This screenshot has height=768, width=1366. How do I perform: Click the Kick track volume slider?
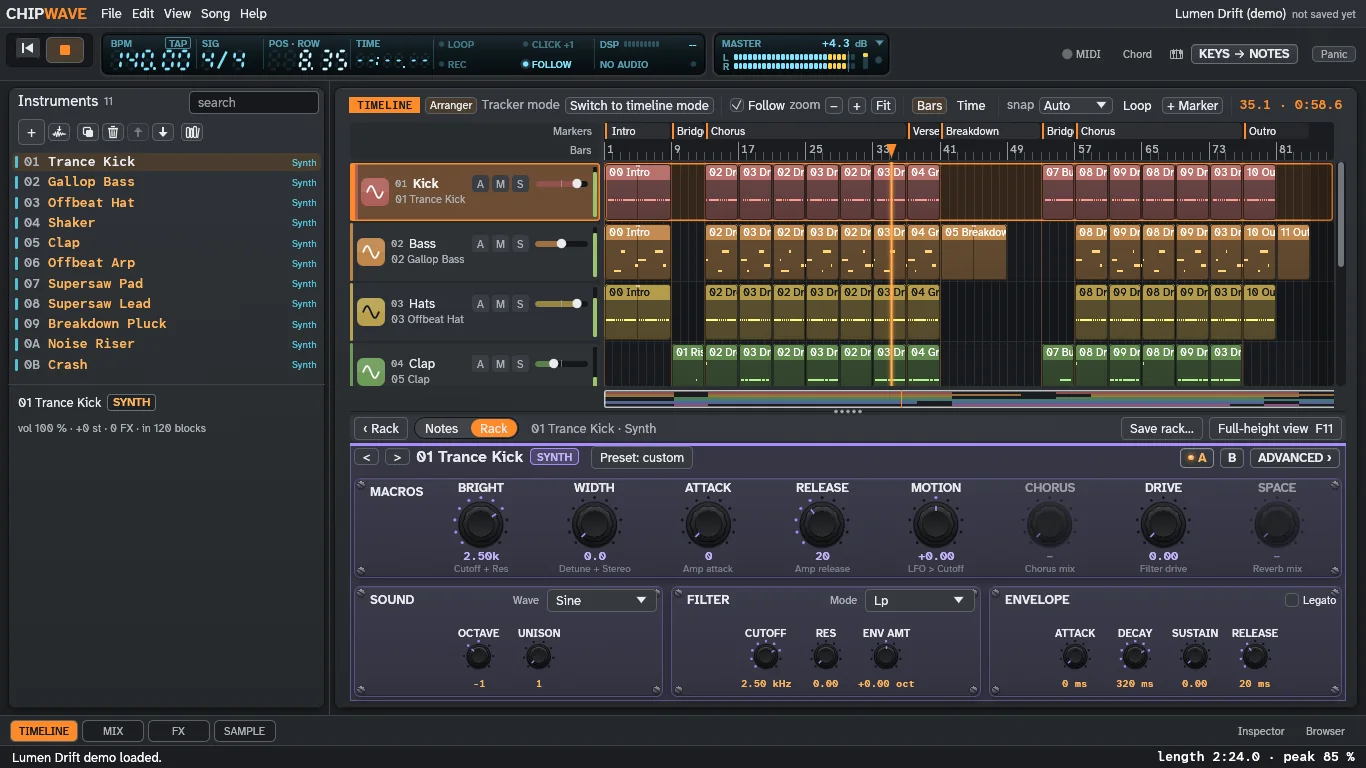(562, 184)
